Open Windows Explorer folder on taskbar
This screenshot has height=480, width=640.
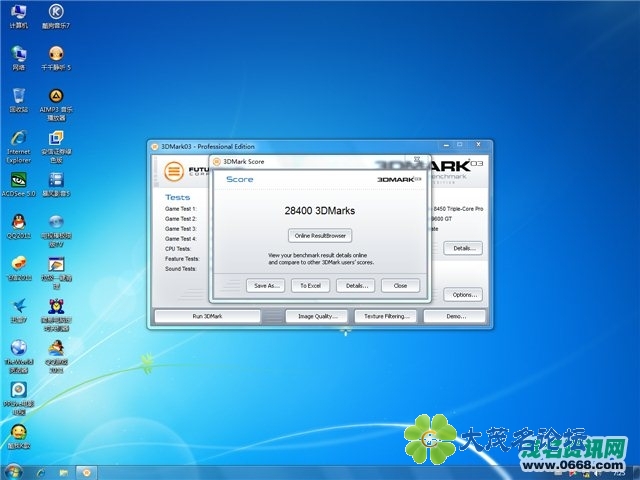[x=63, y=473]
